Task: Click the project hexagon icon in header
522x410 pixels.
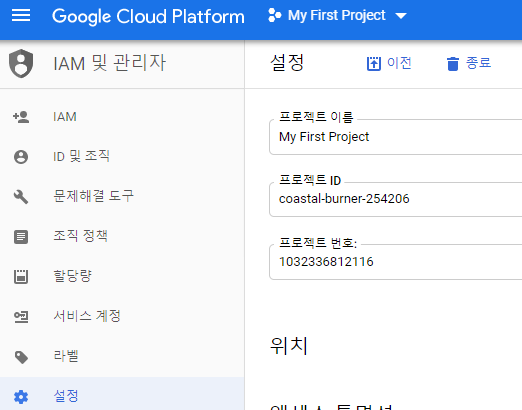Action: 274,15
